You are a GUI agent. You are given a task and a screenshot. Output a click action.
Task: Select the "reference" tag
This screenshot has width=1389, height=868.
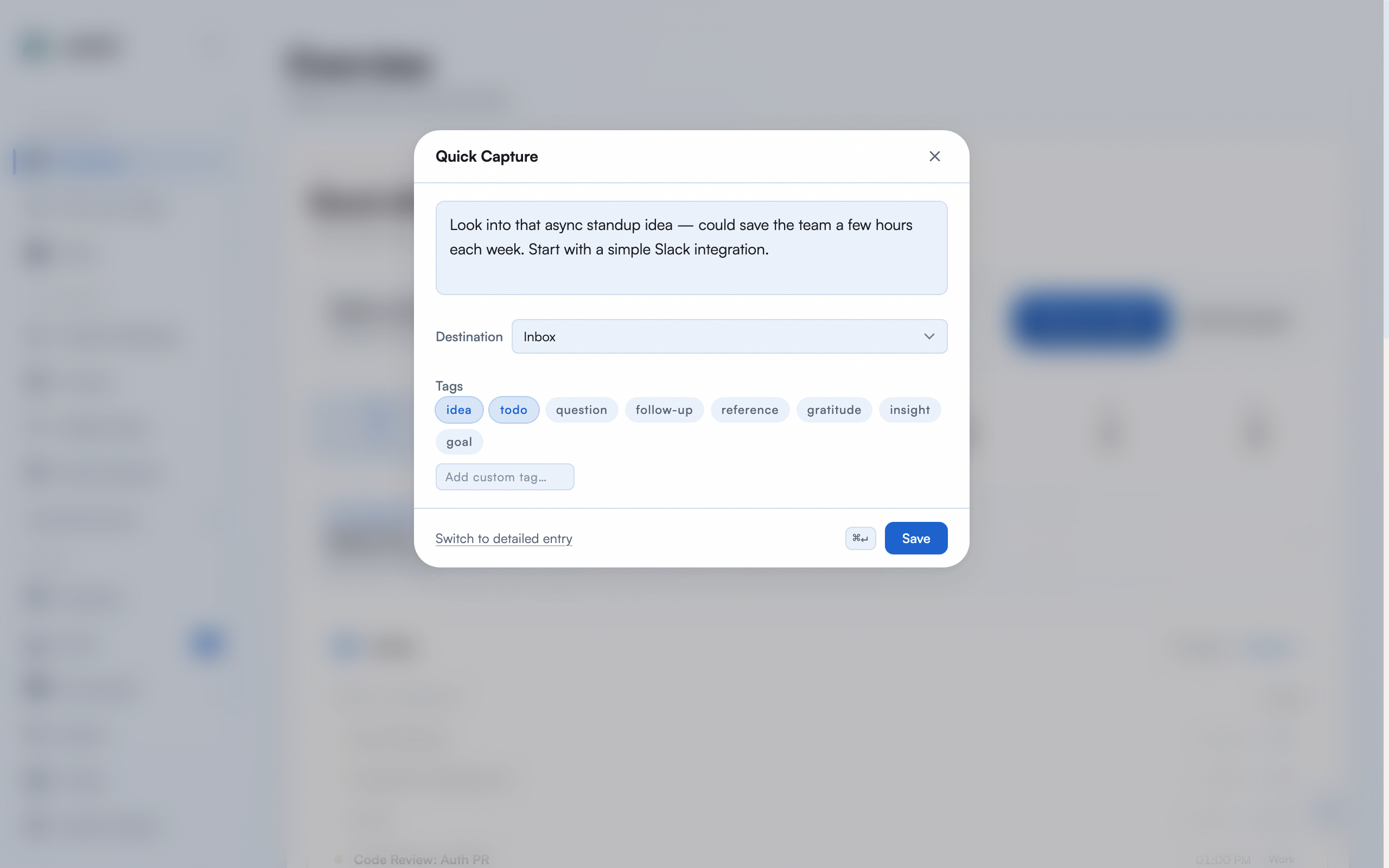click(750, 409)
